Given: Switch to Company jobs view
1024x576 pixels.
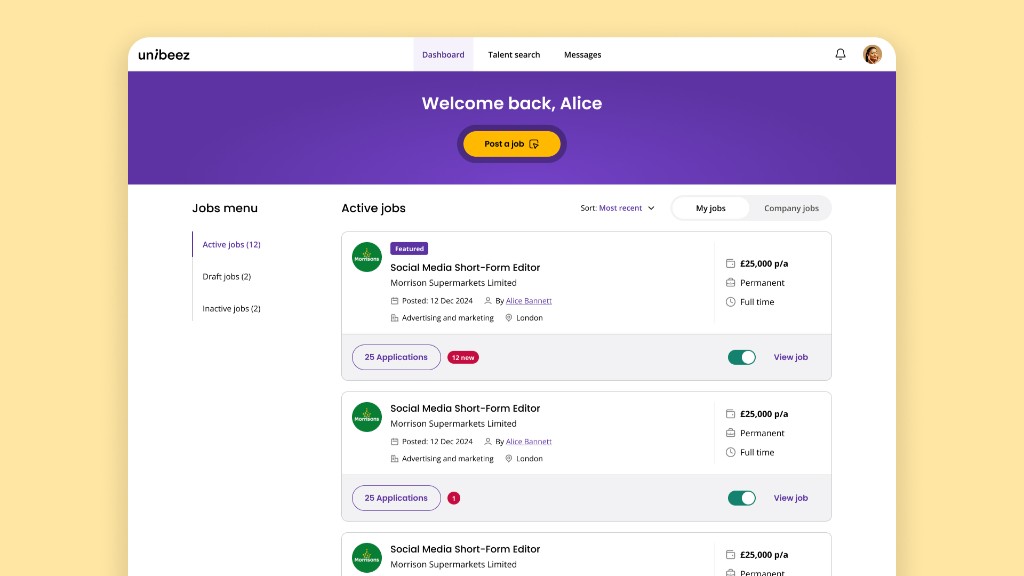Looking at the screenshot, I should [791, 208].
